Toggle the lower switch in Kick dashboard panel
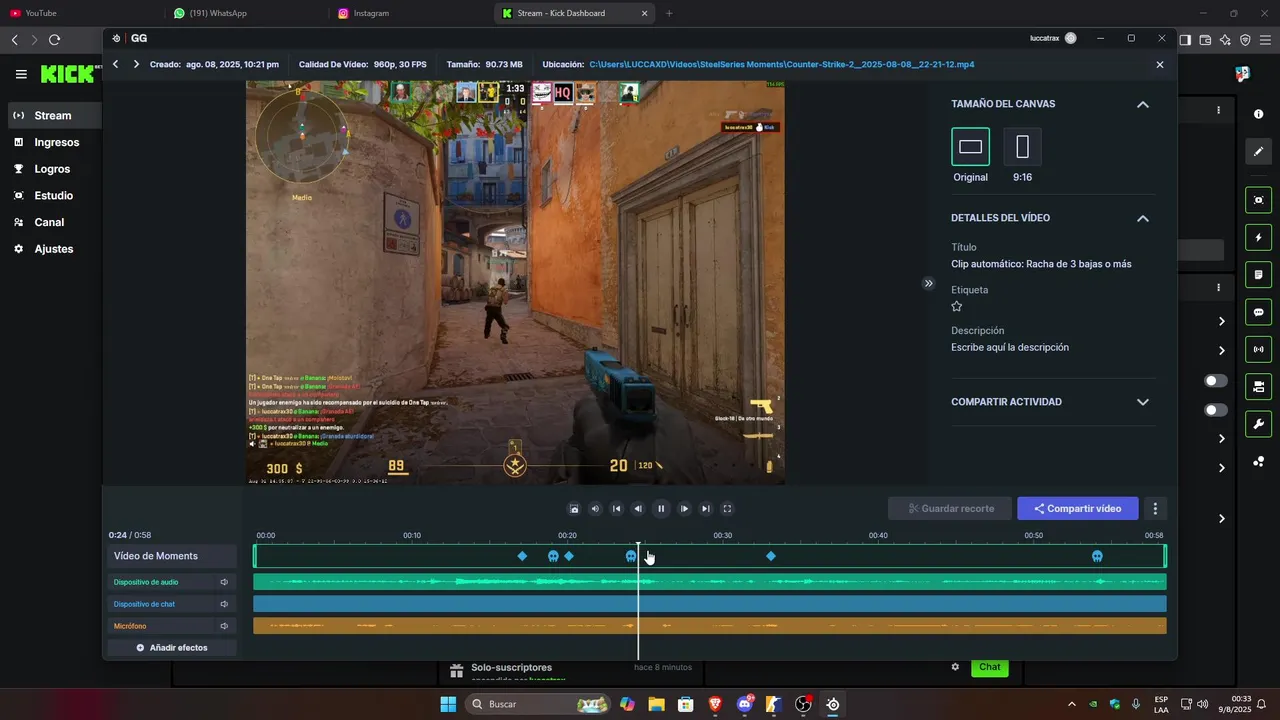The image size is (1280, 720). 1216,410
